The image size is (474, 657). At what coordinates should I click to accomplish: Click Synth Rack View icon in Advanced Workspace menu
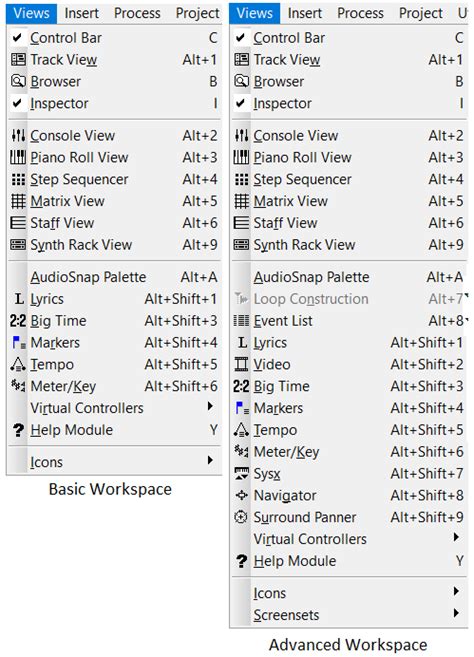[x=241, y=245]
